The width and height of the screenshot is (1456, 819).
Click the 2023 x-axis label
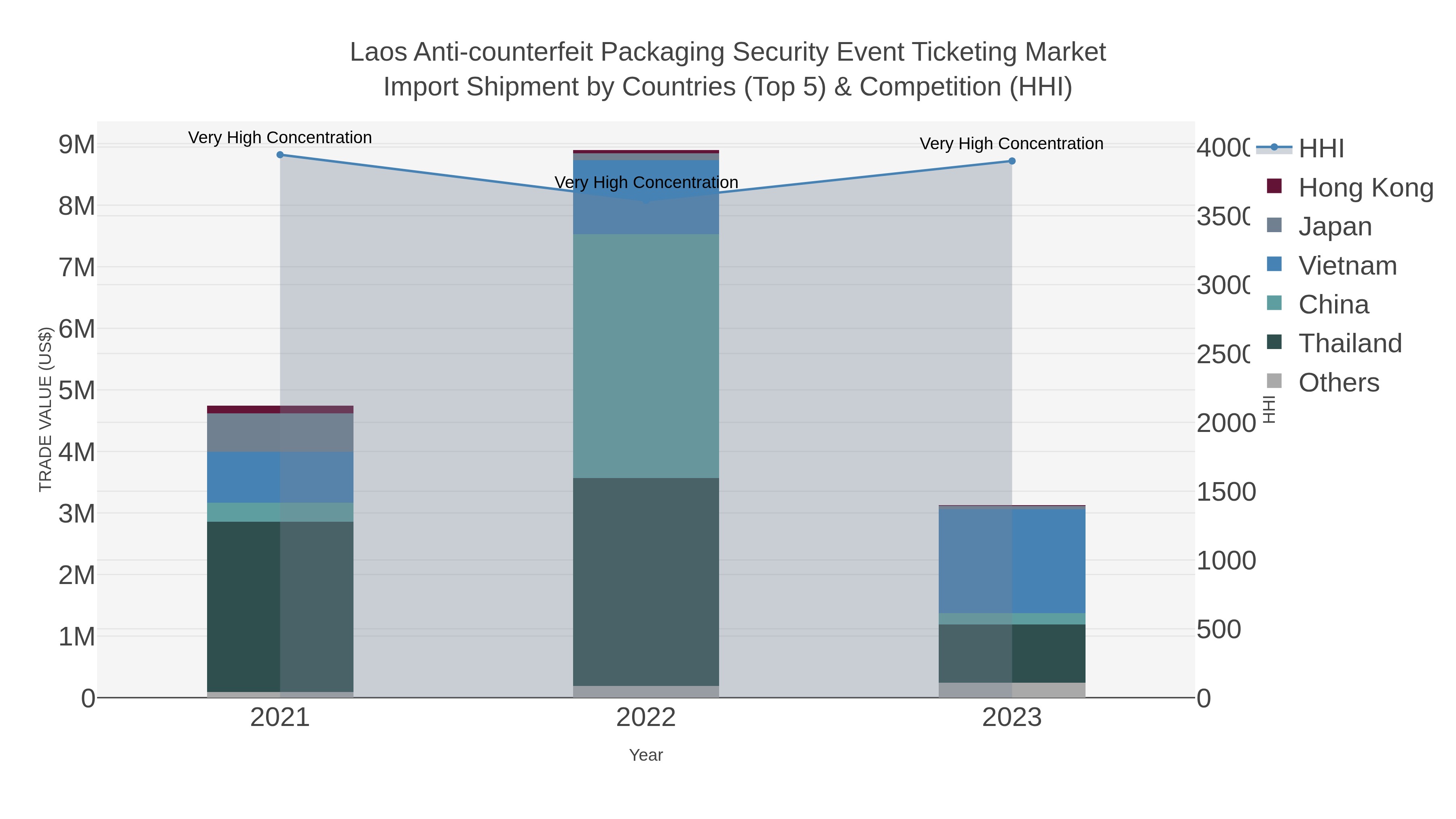click(1012, 717)
